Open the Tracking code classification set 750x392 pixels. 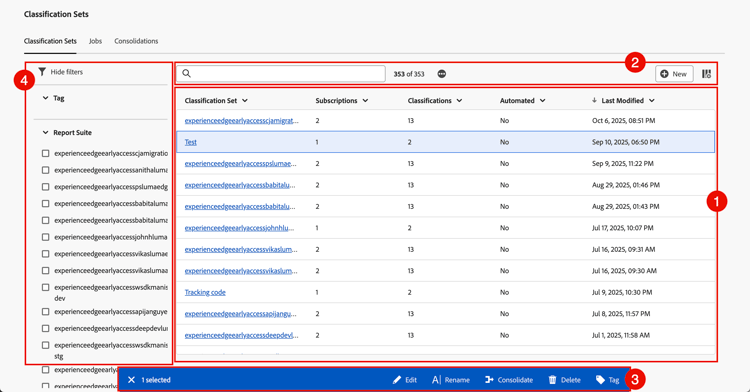205,292
